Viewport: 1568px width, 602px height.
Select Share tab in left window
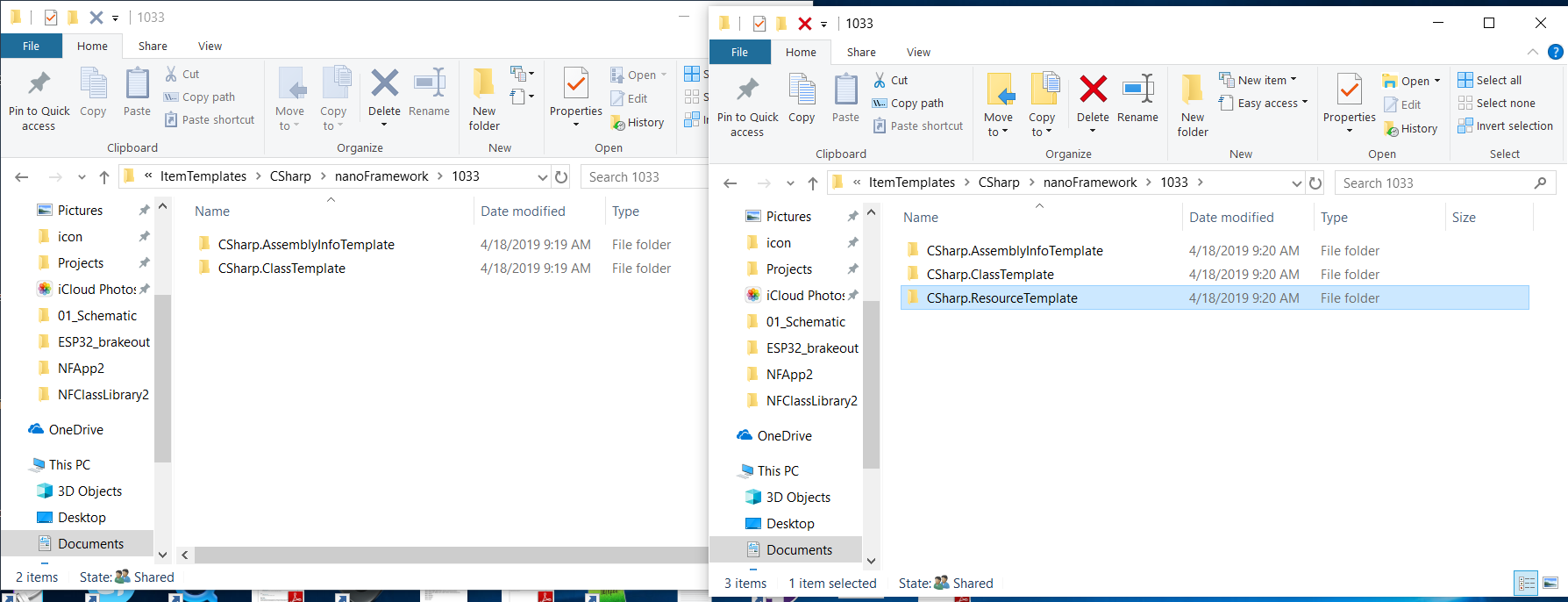153,46
